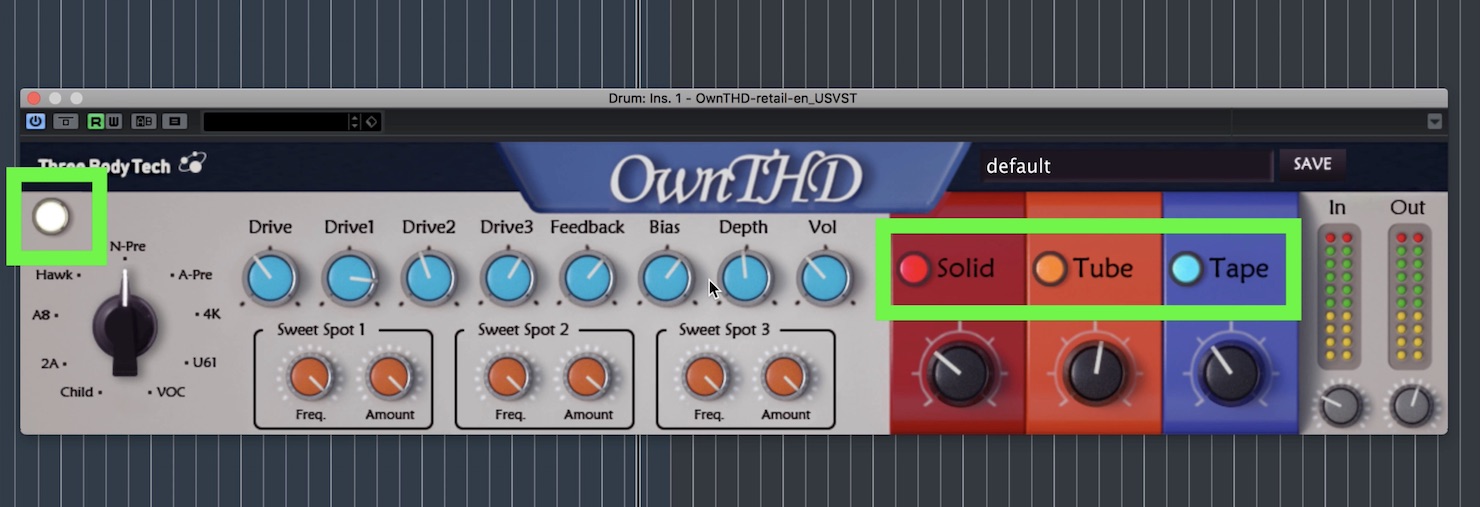Switch A/B settings comparison icon
The height and width of the screenshot is (507, 1480).
145,122
